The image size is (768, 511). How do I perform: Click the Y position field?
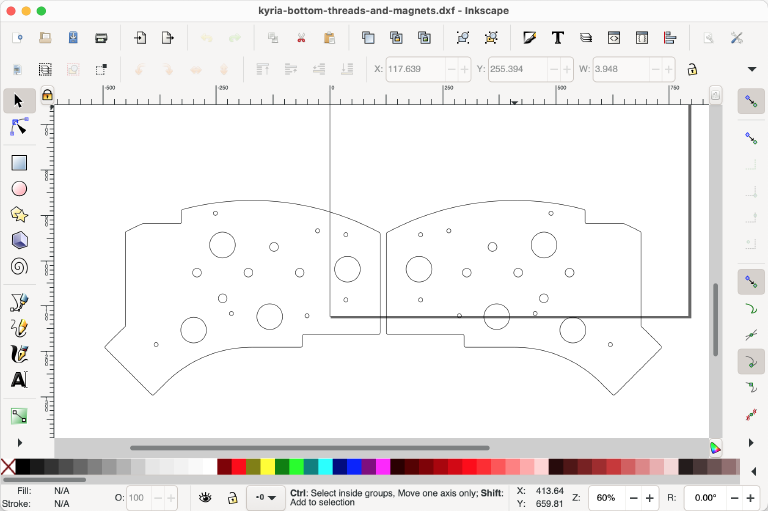click(x=518, y=69)
